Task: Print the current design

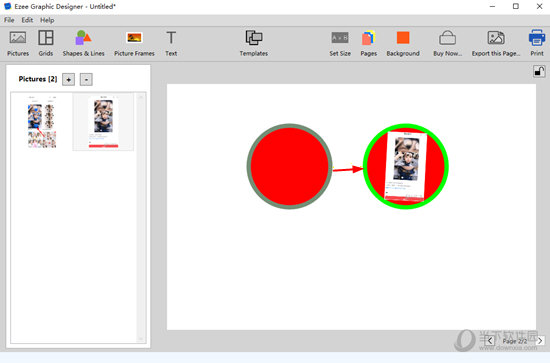Action: click(537, 43)
